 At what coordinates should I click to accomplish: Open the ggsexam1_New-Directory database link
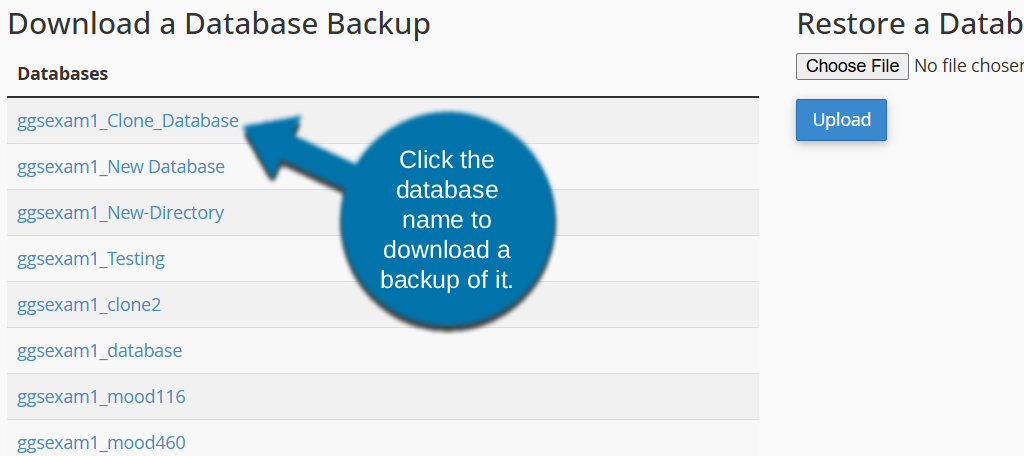coord(120,213)
